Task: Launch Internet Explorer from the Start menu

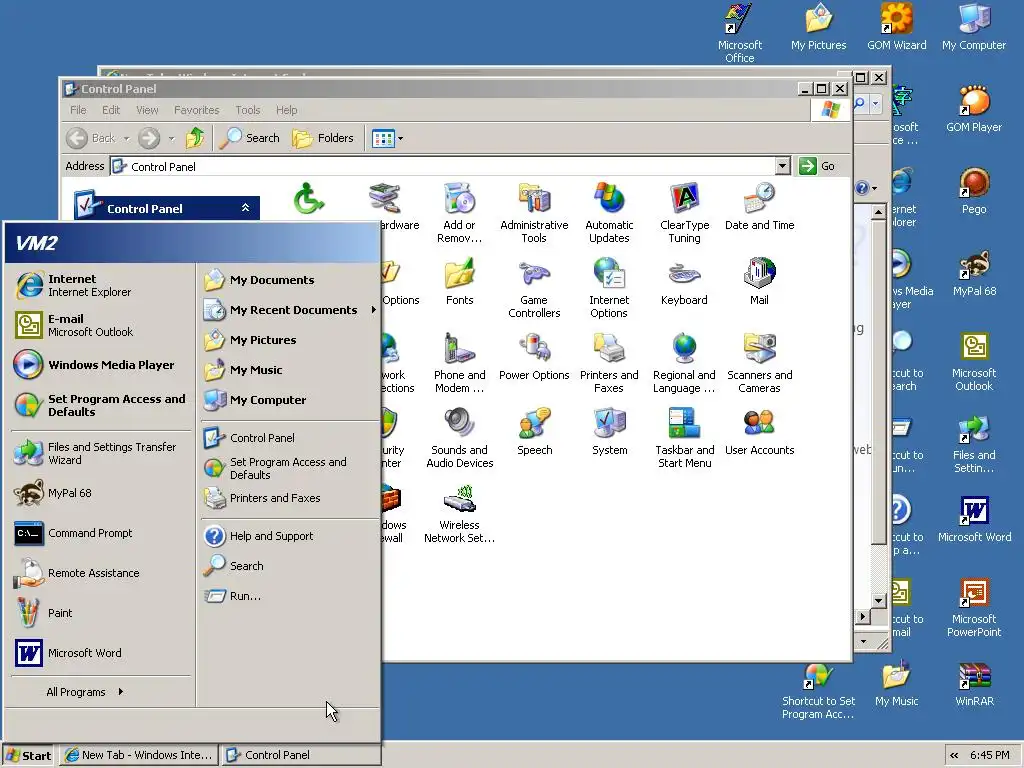Action: tap(101, 285)
